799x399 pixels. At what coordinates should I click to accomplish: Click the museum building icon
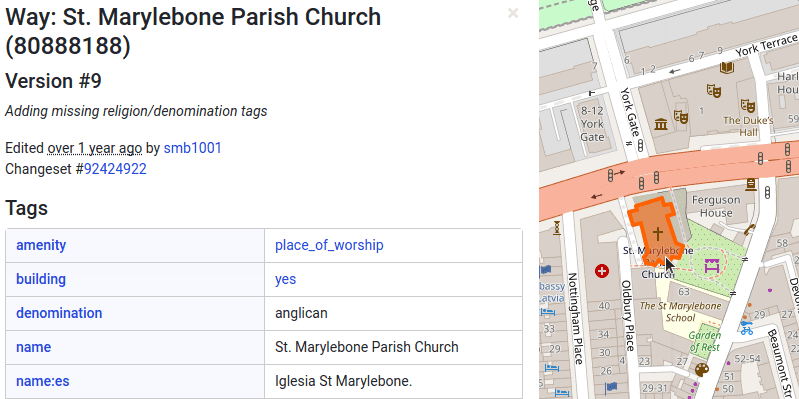click(661, 123)
